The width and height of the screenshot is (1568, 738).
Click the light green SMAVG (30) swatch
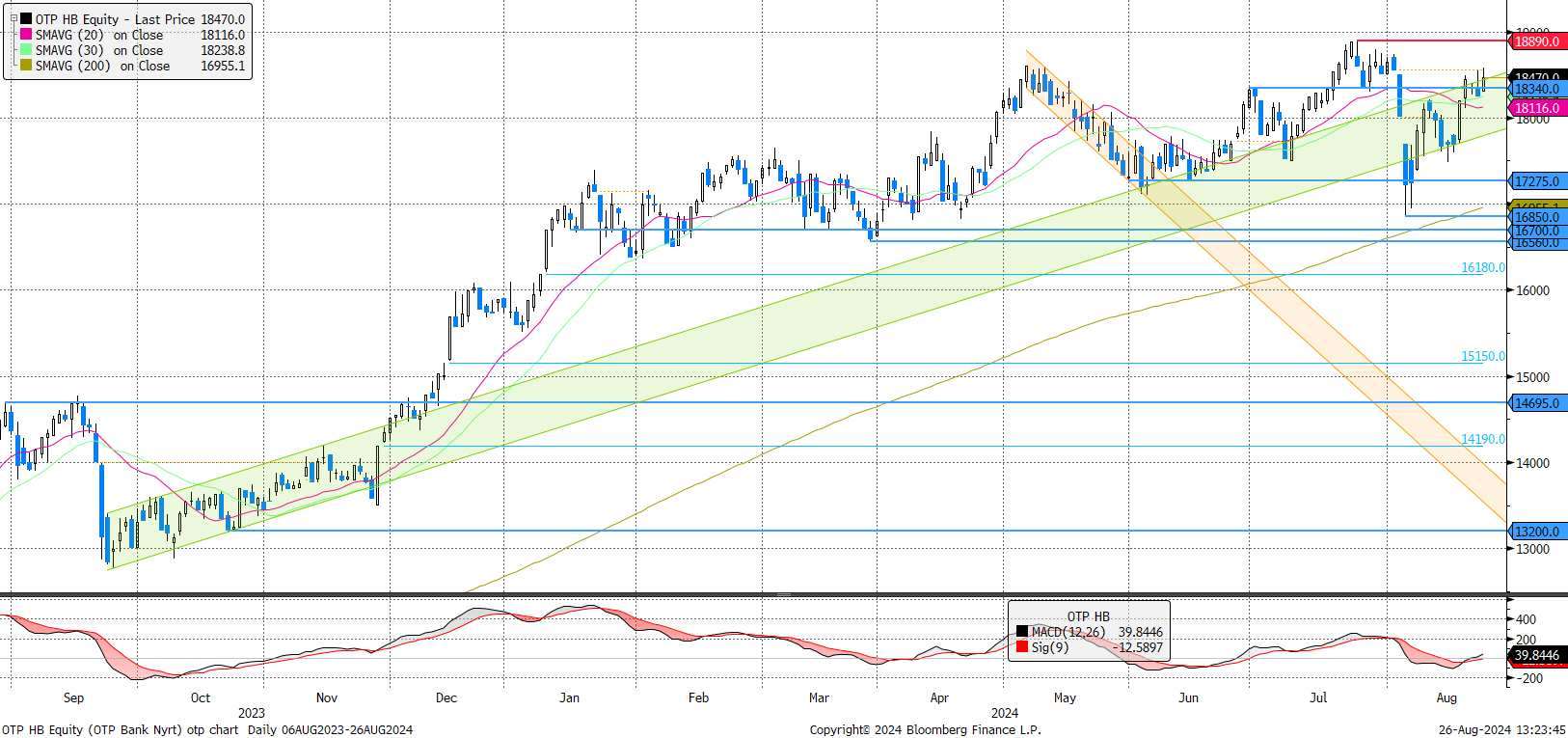tap(26, 49)
